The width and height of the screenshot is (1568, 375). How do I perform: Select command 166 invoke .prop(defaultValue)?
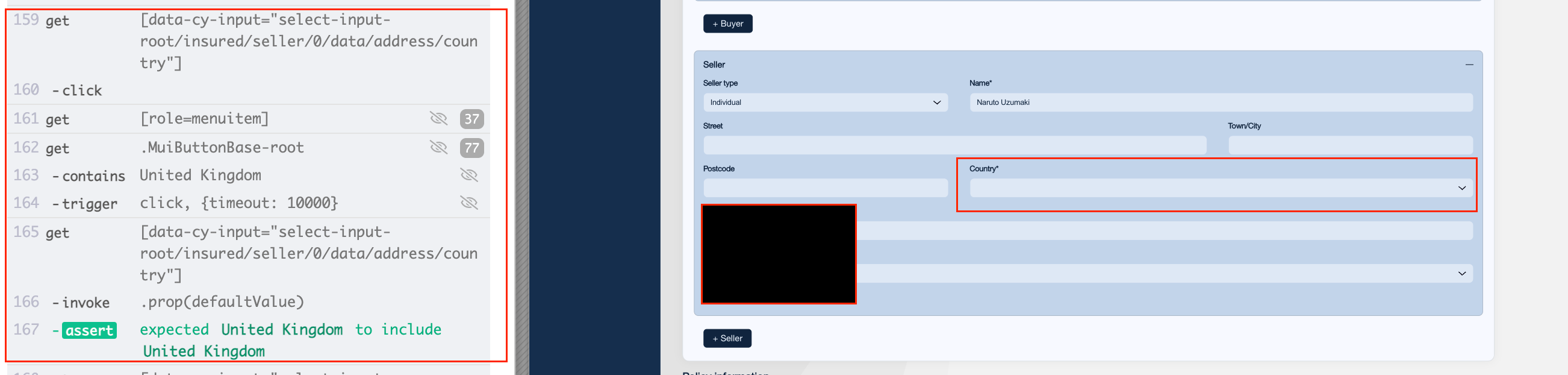[248, 302]
